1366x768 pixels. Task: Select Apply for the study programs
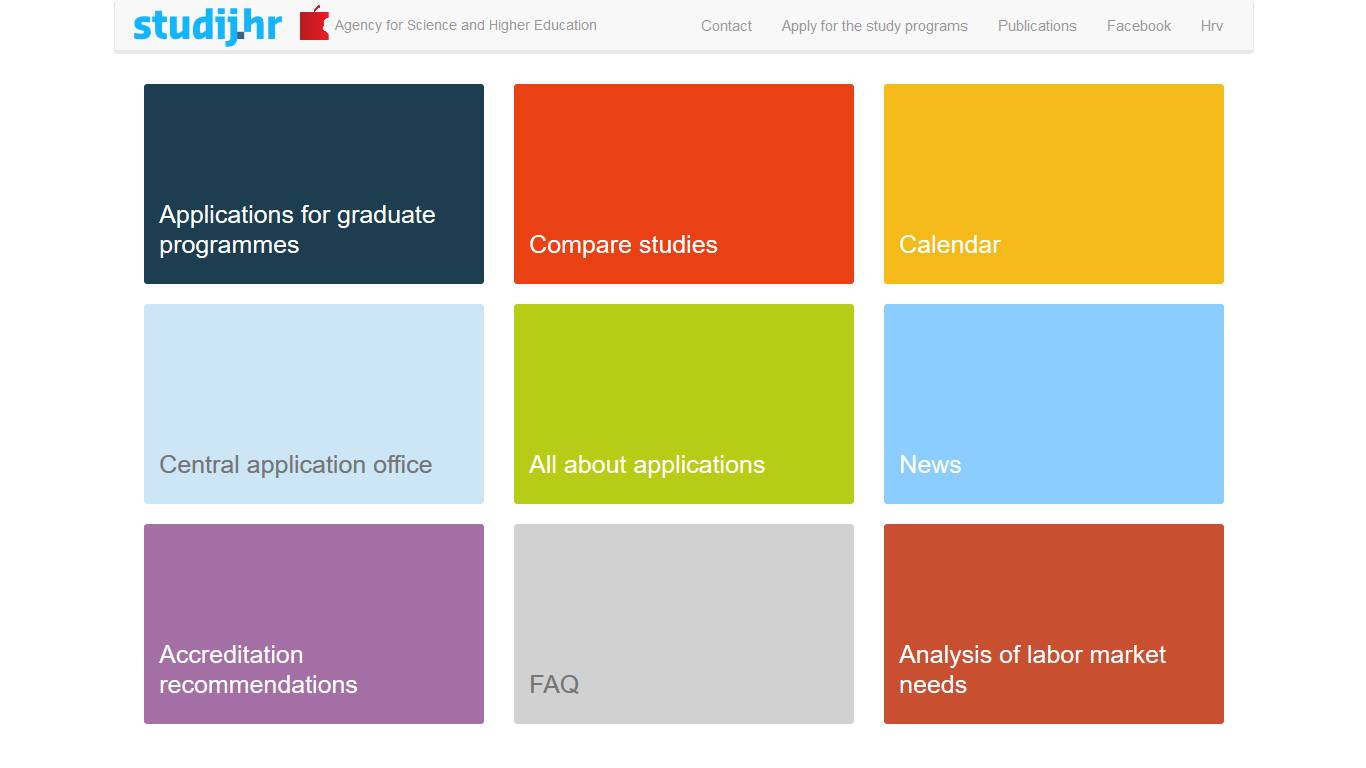point(874,26)
